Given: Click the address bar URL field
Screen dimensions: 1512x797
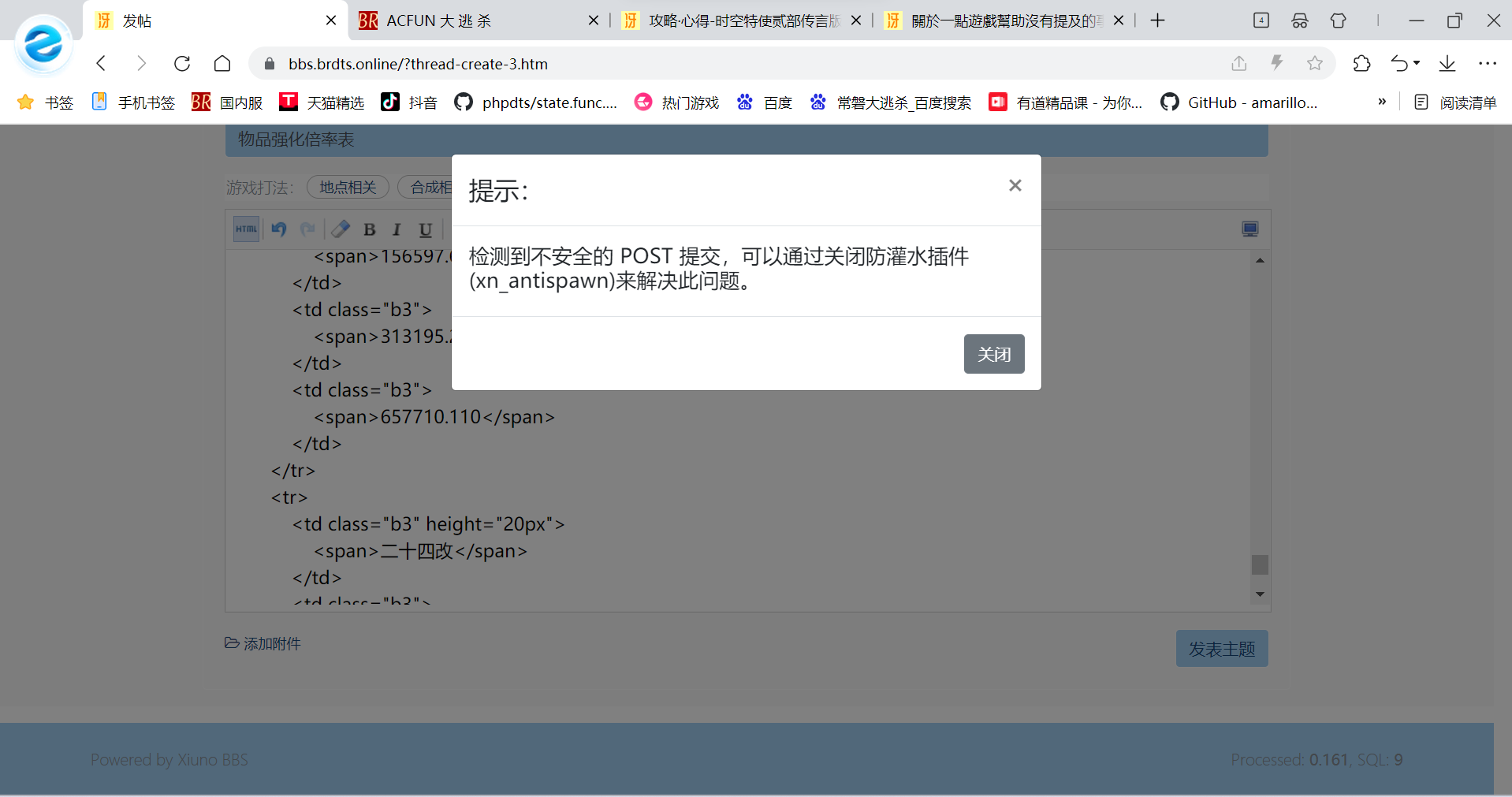Looking at the screenshot, I should (x=709, y=64).
